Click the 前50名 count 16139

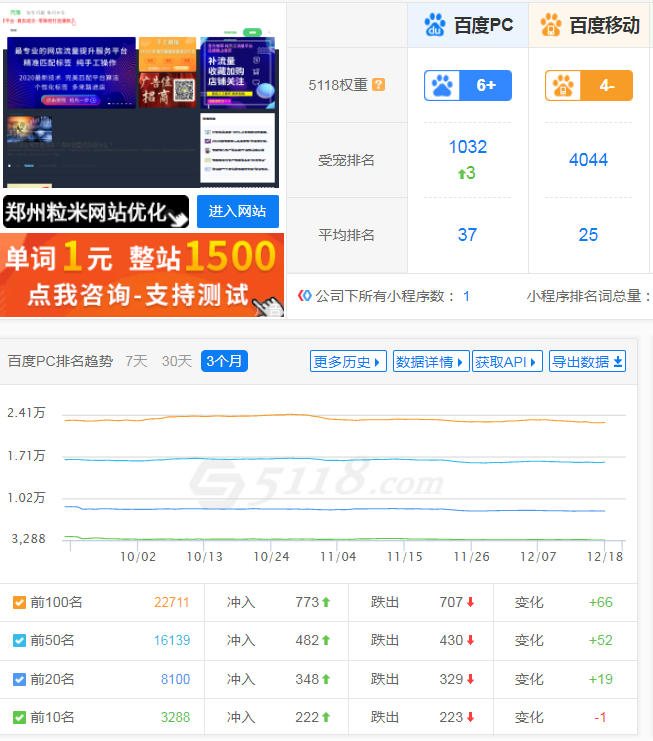[x=172, y=641]
